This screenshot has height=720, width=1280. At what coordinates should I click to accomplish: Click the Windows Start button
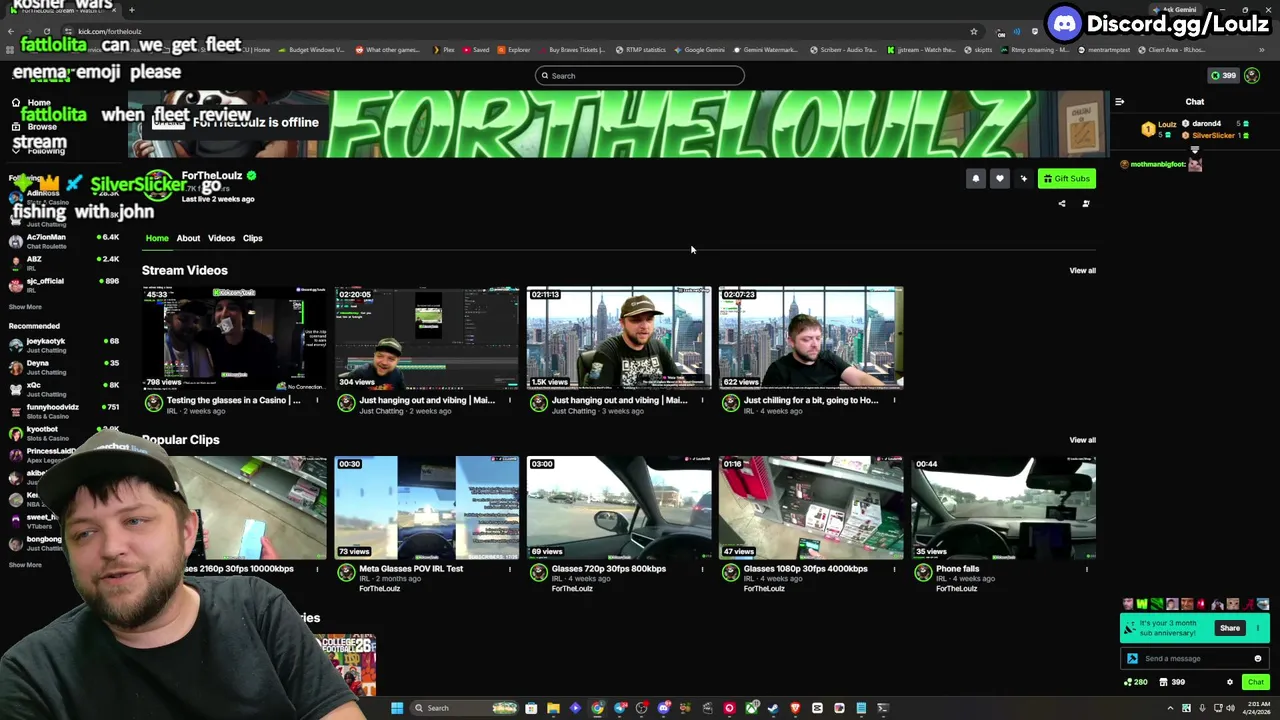point(397,708)
